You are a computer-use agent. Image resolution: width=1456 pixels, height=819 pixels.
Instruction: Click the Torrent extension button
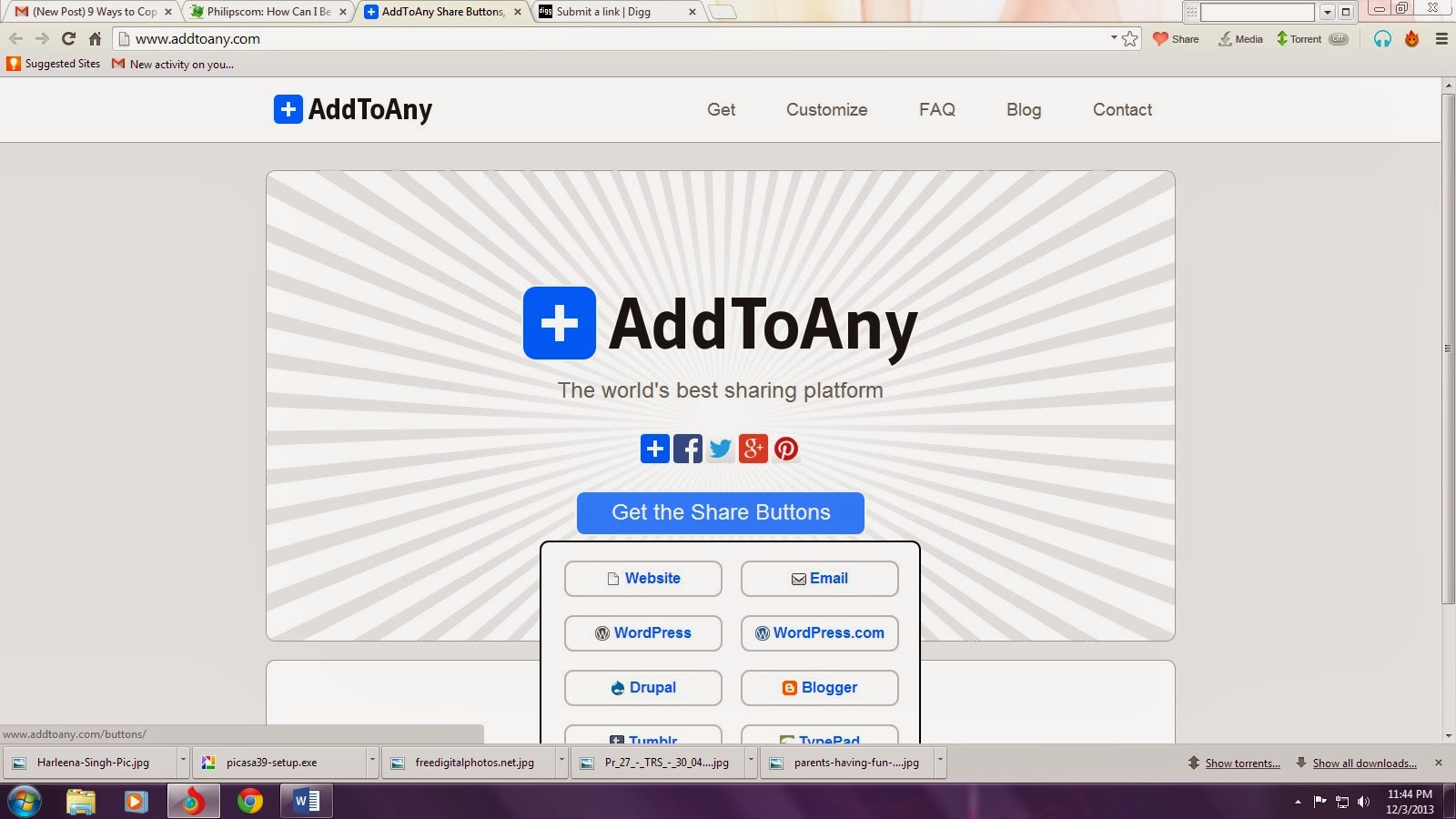(1299, 39)
